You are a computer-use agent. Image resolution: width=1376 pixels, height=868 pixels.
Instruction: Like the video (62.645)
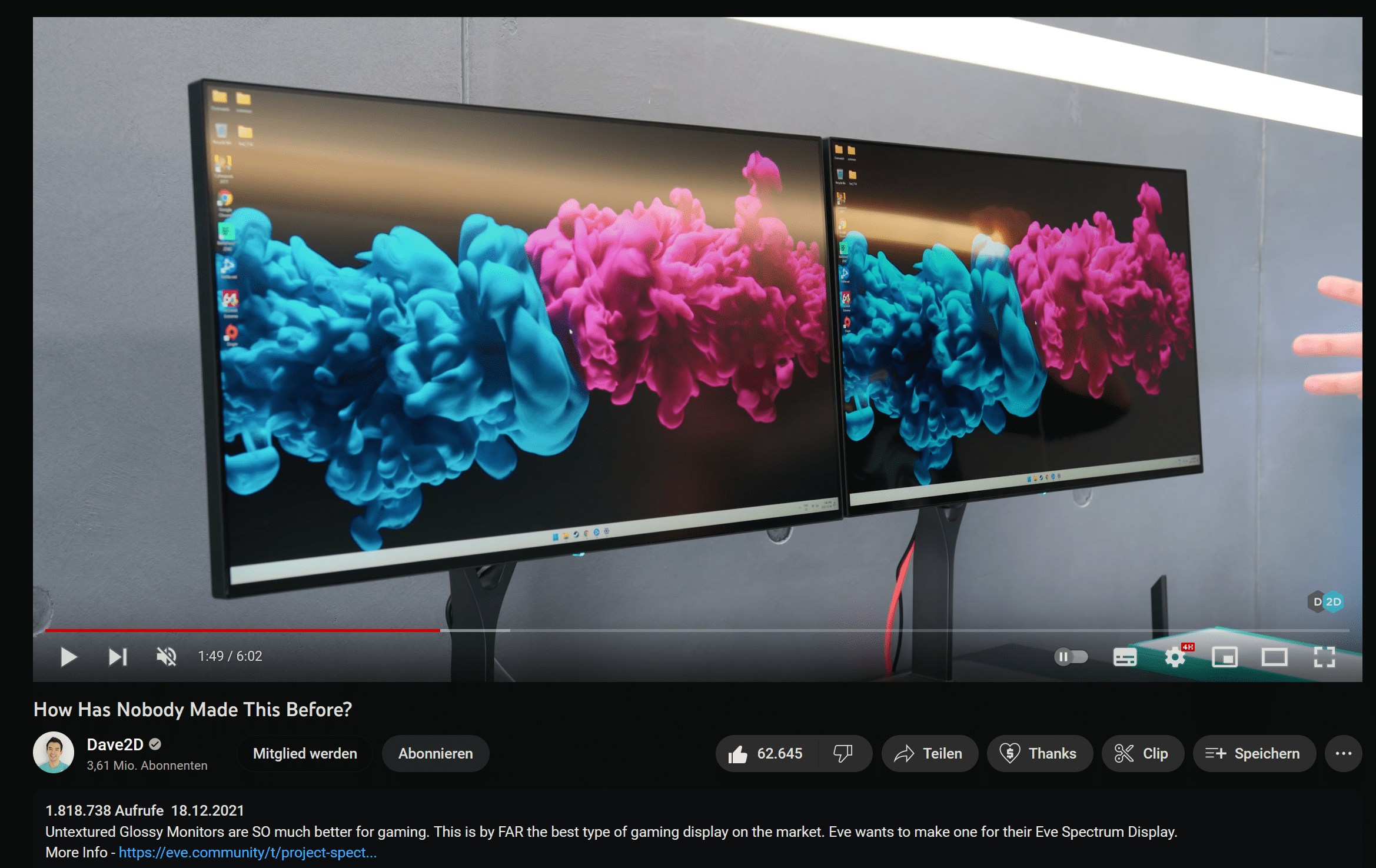(x=765, y=753)
